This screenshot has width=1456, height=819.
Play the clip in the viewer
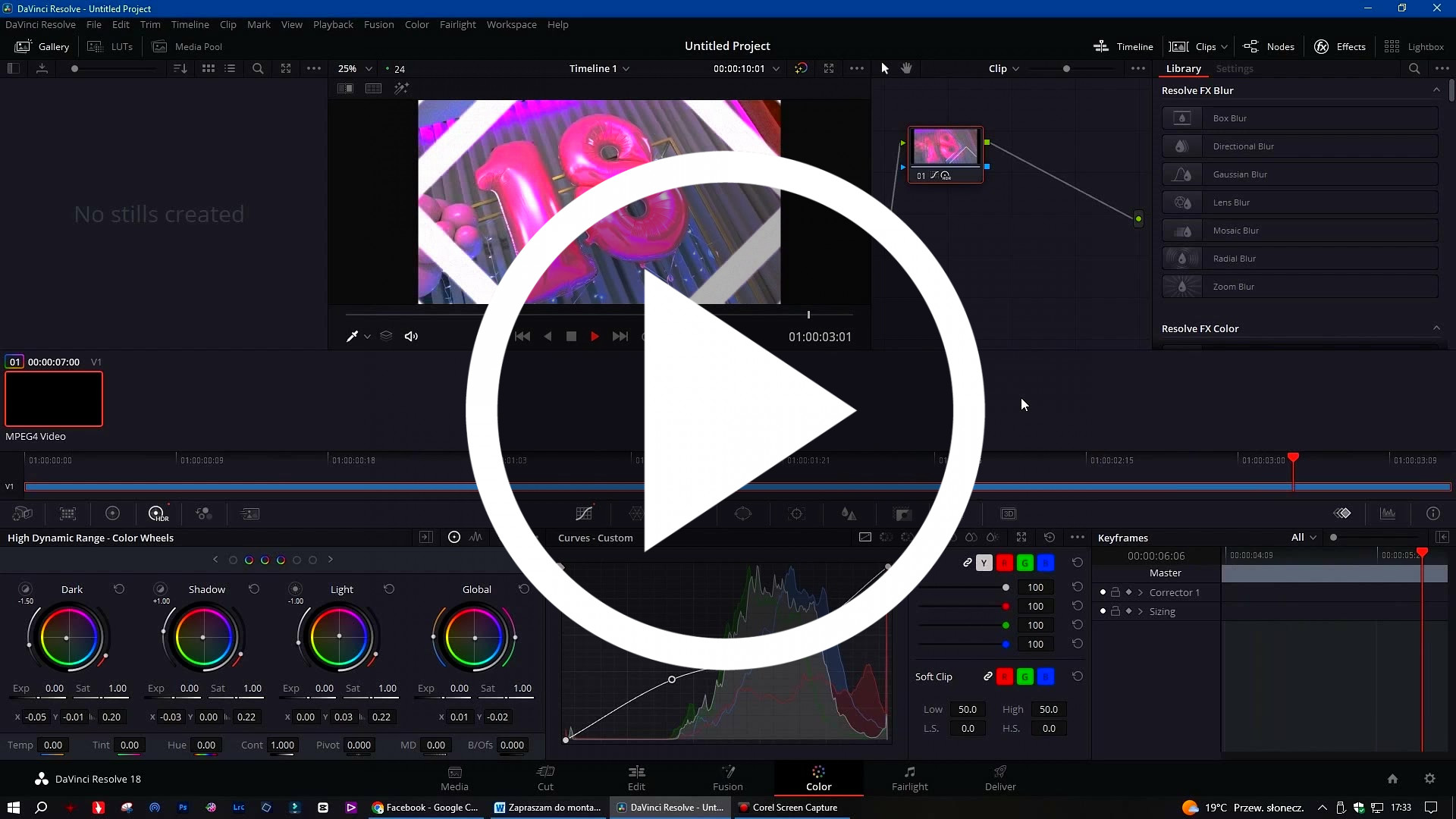point(595,336)
